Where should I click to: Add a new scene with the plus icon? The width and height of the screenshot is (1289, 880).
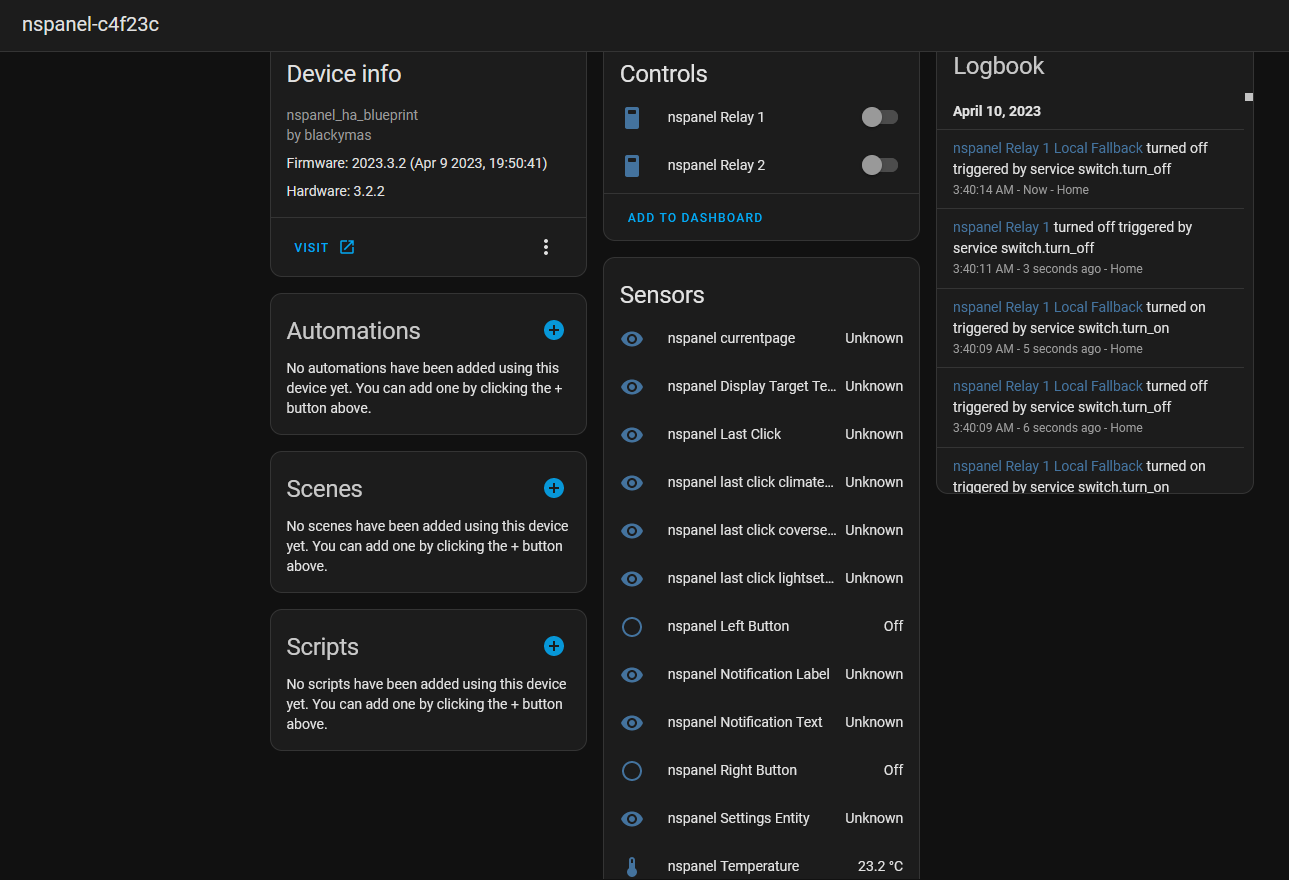point(553,488)
